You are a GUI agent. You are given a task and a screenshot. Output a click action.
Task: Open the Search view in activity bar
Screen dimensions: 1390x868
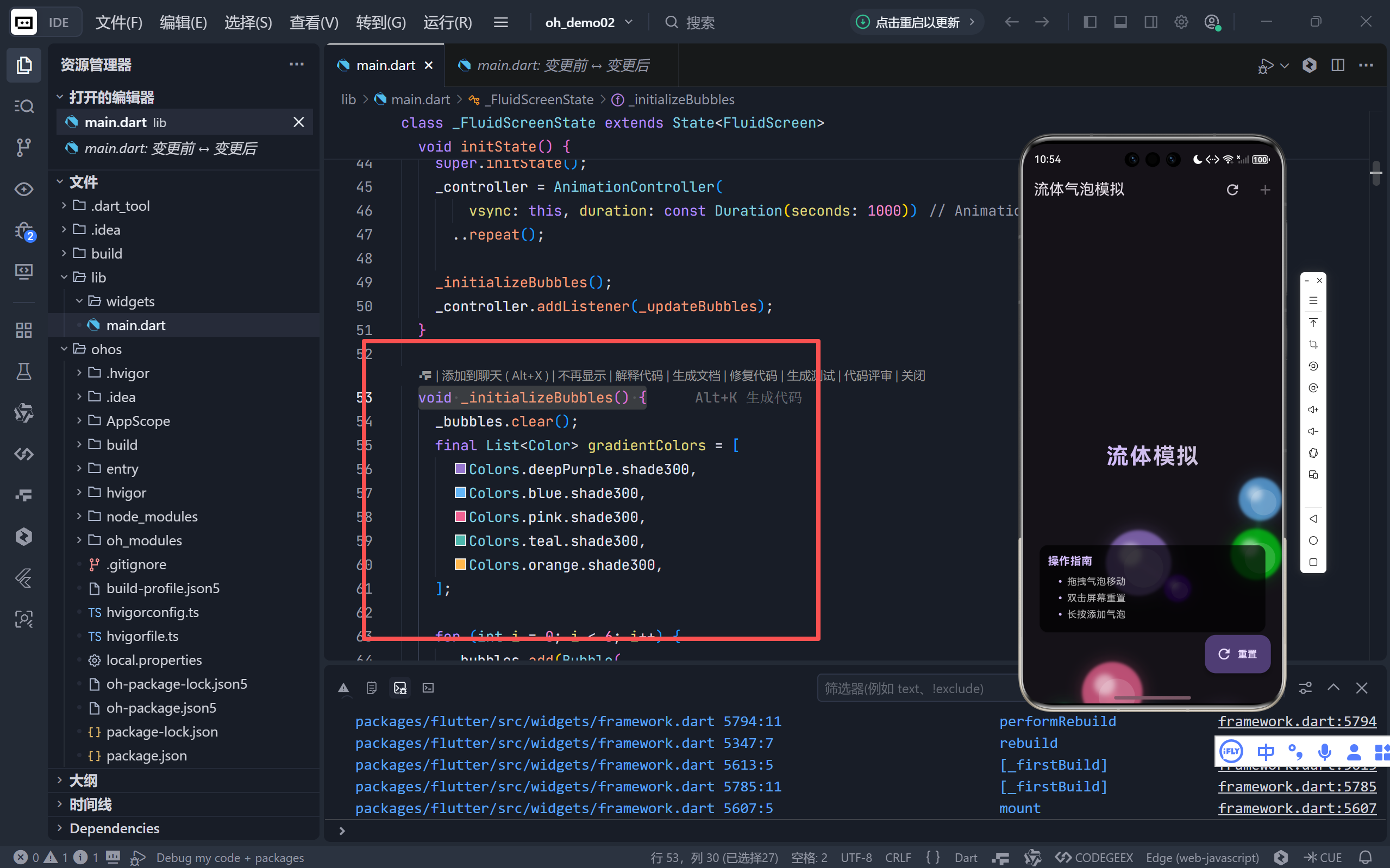(x=23, y=106)
